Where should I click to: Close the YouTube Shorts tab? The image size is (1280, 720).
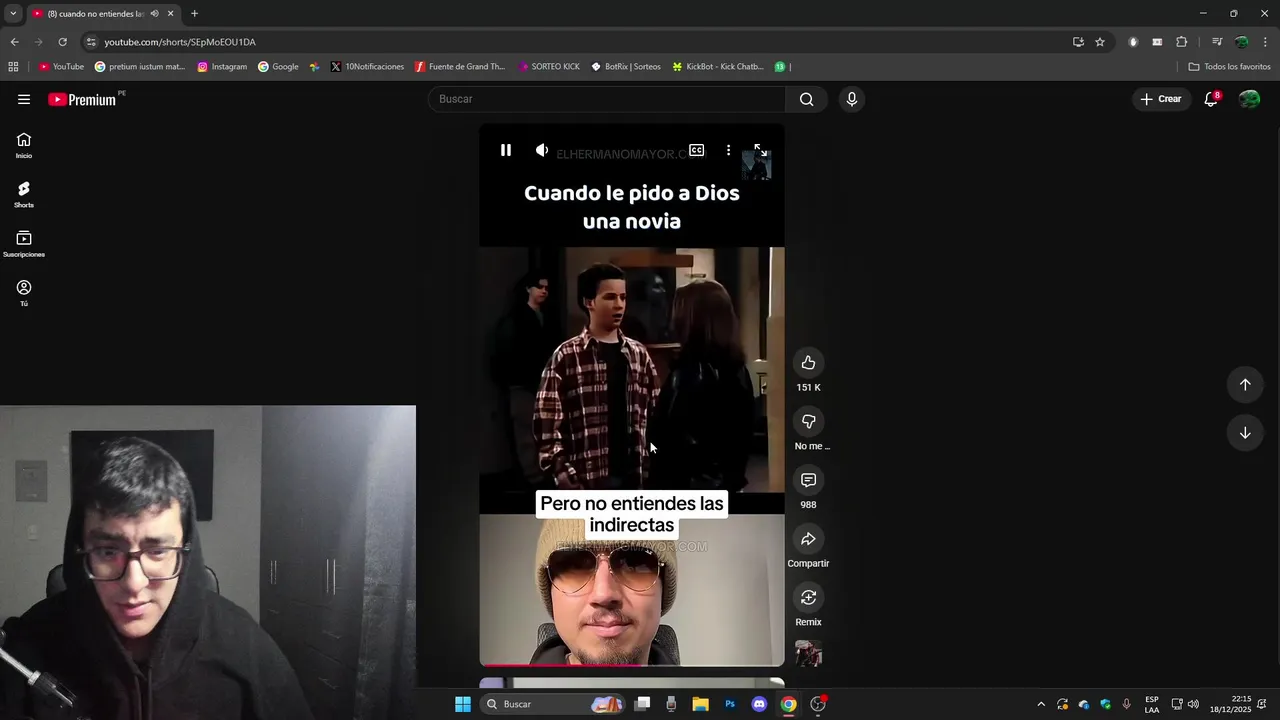pyautogui.click(x=170, y=13)
